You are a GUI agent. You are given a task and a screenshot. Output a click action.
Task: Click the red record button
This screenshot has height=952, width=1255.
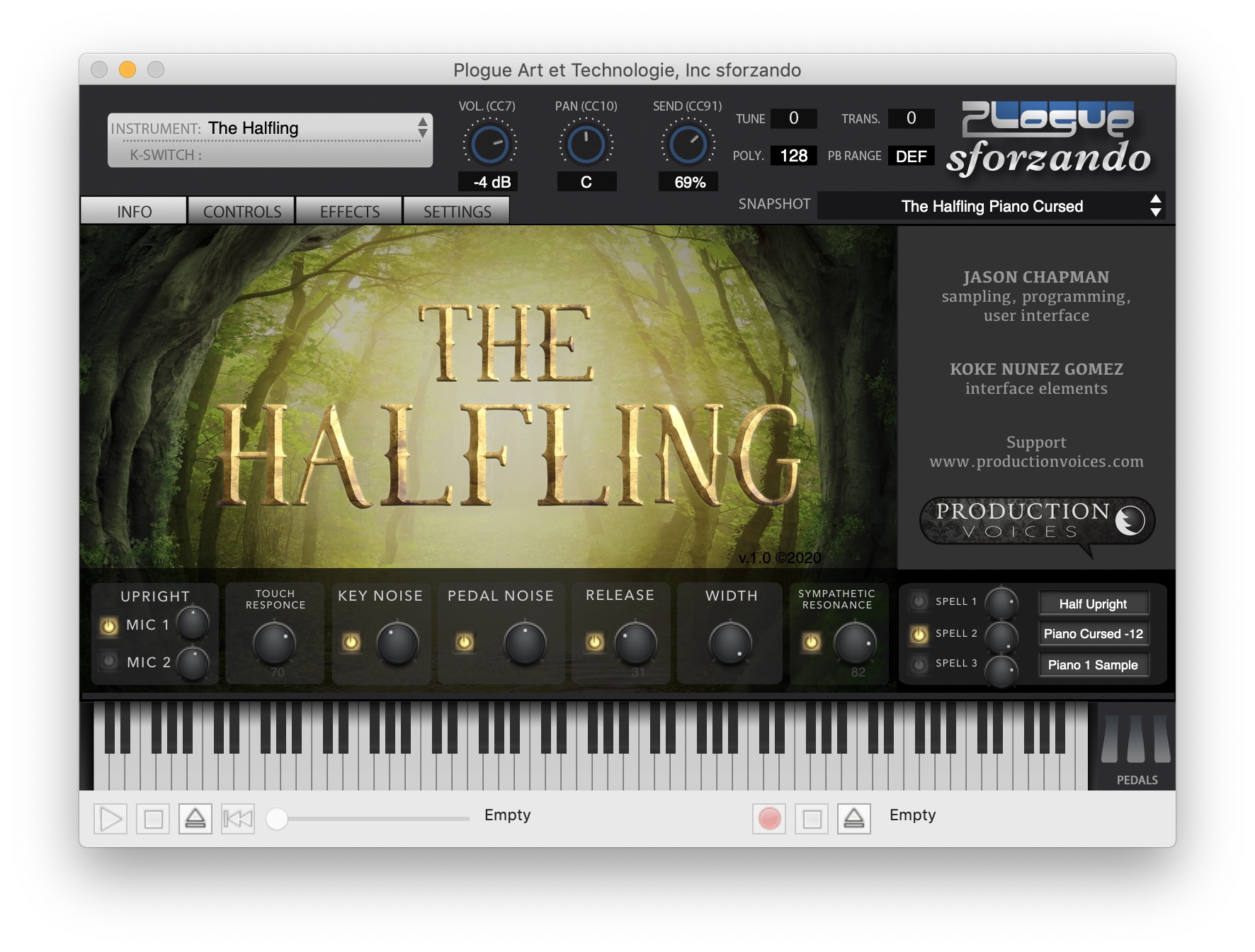(769, 820)
